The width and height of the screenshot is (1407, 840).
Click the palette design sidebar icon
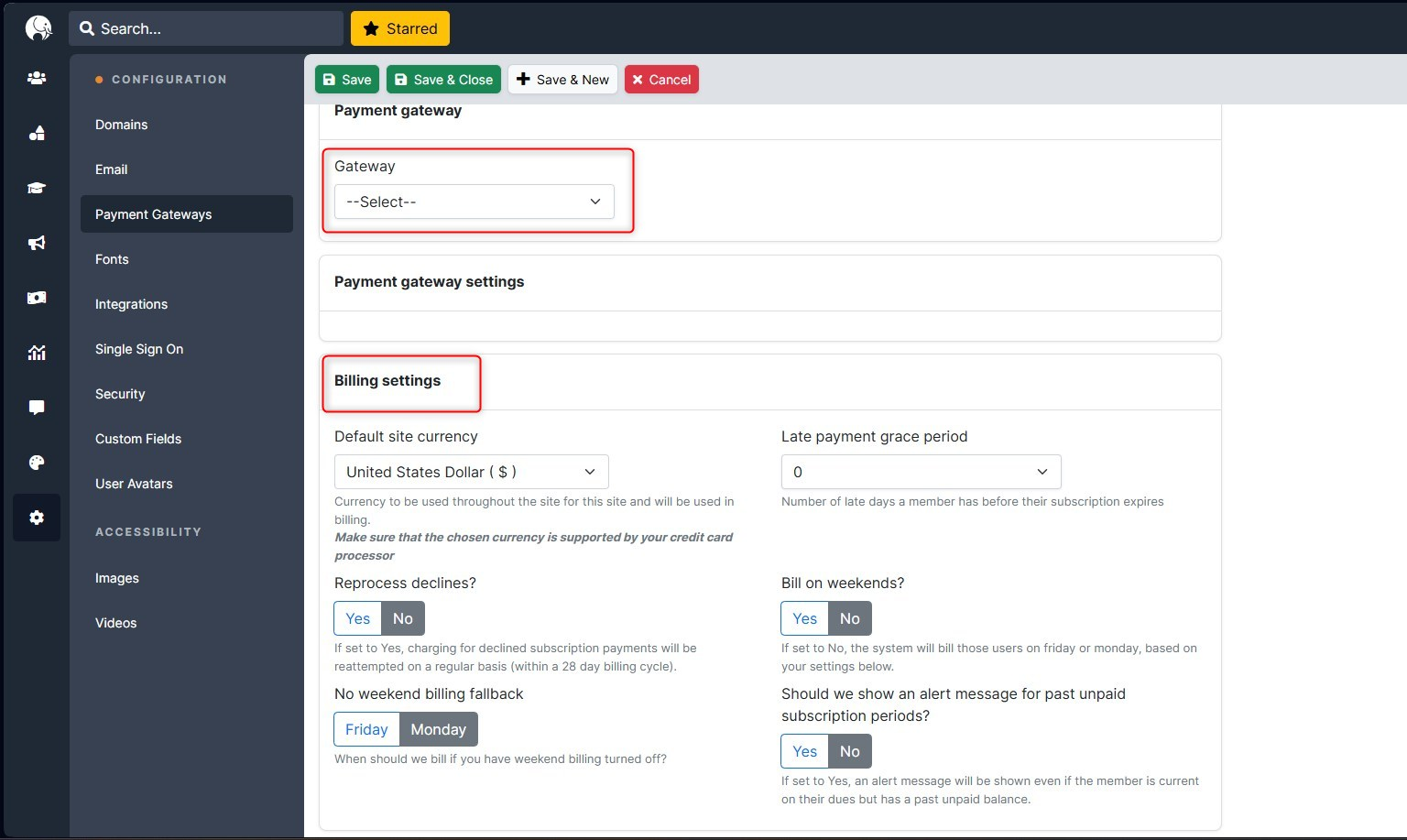pyautogui.click(x=37, y=463)
